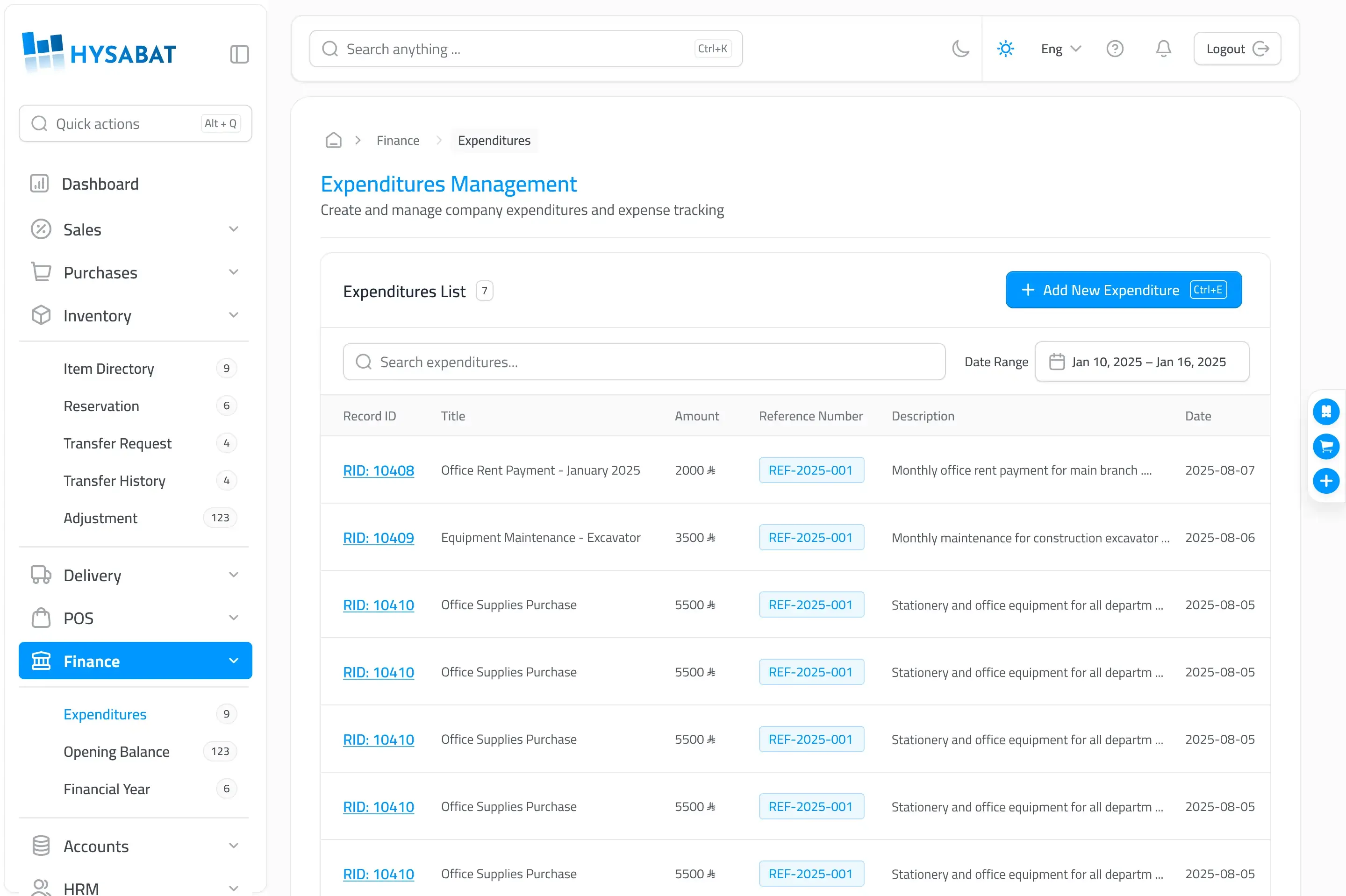Go to home via breadcrumb house icon
The width and height of the screenshot is (1346, 896).
pos(334,140)
